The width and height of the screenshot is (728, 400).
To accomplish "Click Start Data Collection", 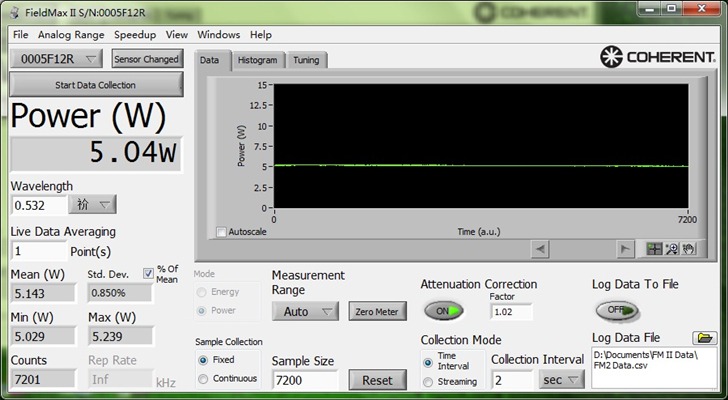I will click(96, 85).
